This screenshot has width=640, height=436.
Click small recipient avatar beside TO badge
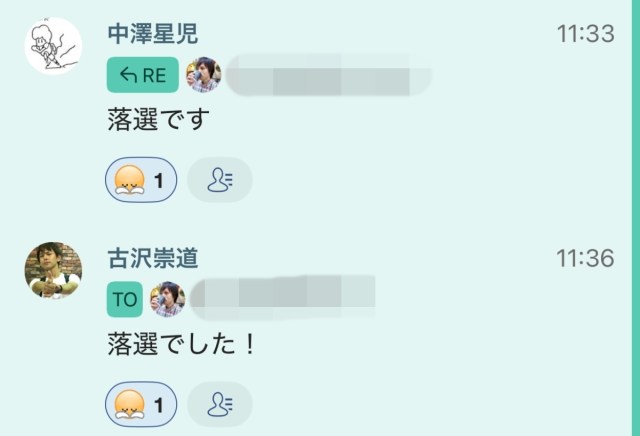tap(168, 299)
